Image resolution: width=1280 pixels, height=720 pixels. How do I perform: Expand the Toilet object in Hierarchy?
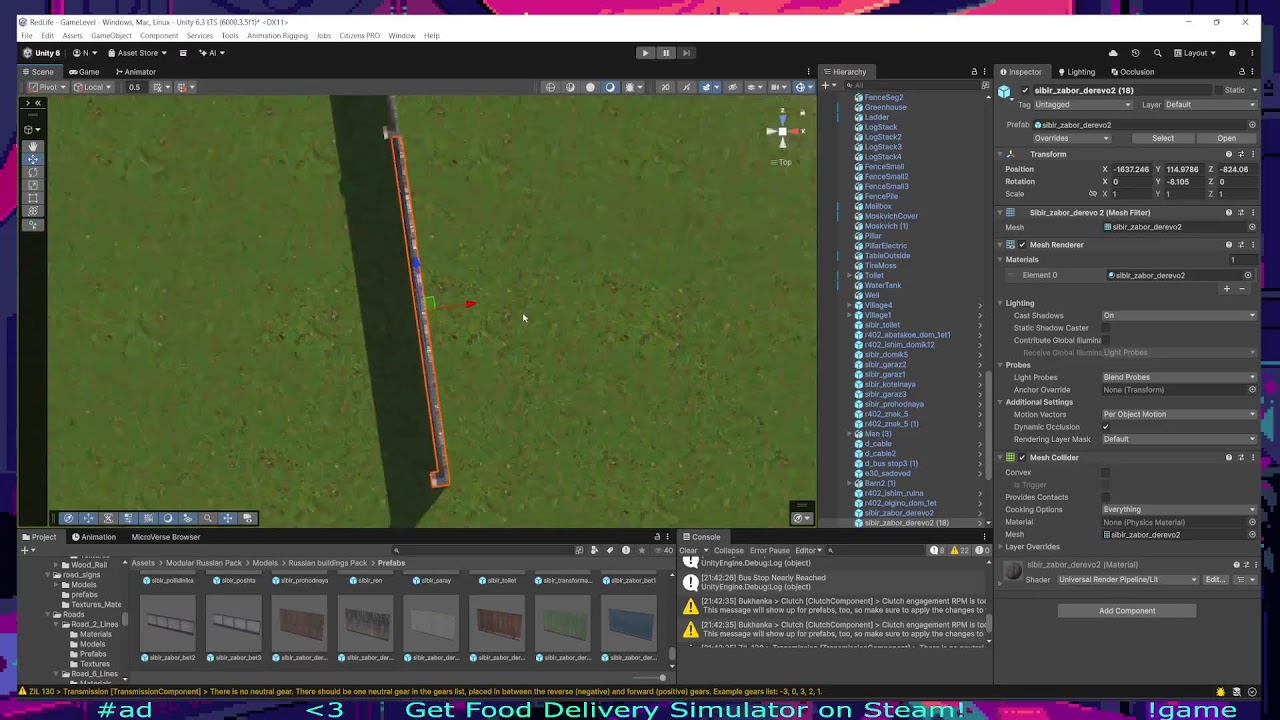pyautogui.click(x=849, y=276)
